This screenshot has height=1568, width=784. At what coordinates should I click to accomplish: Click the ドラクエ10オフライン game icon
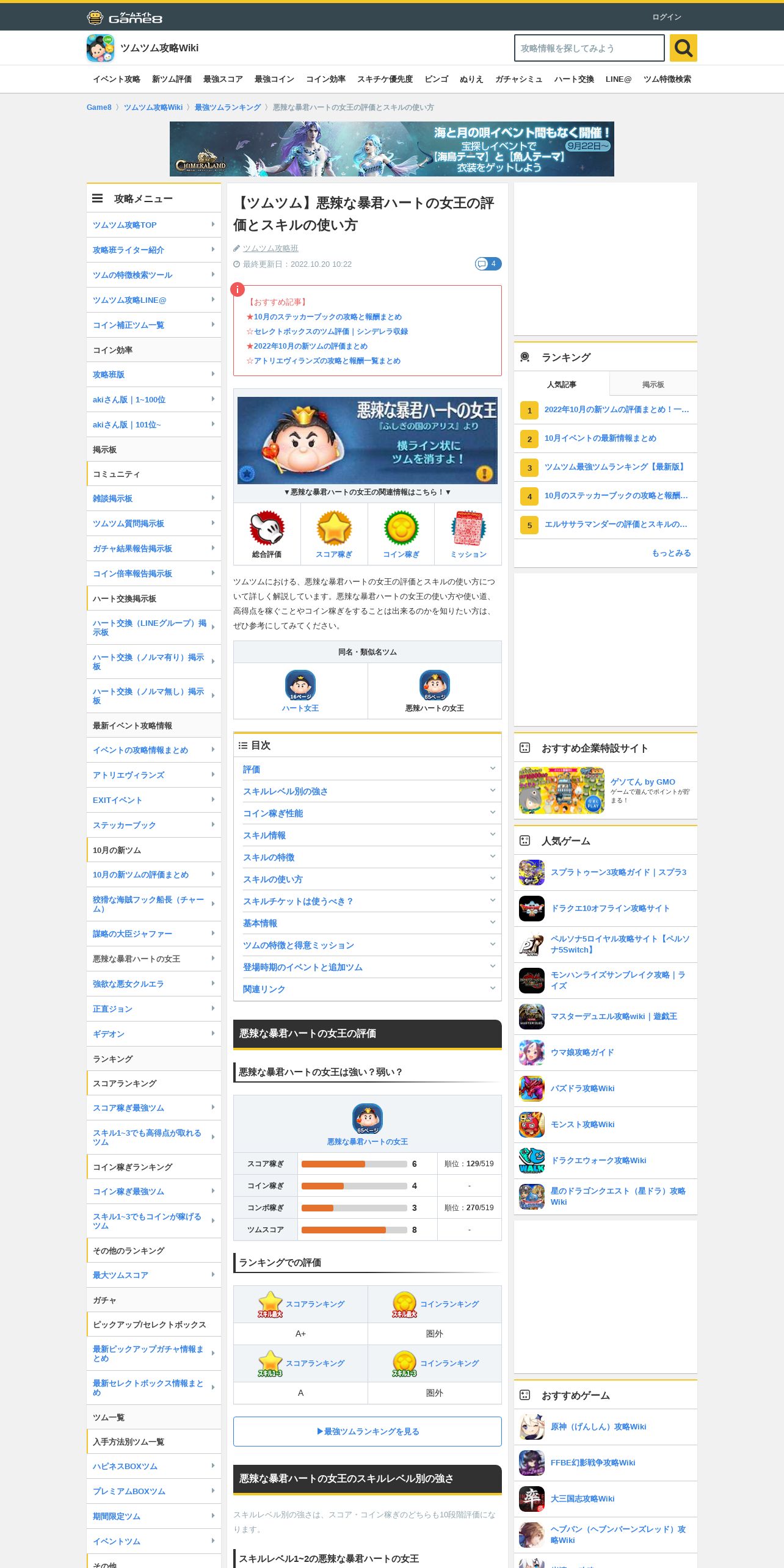(532, 909)
